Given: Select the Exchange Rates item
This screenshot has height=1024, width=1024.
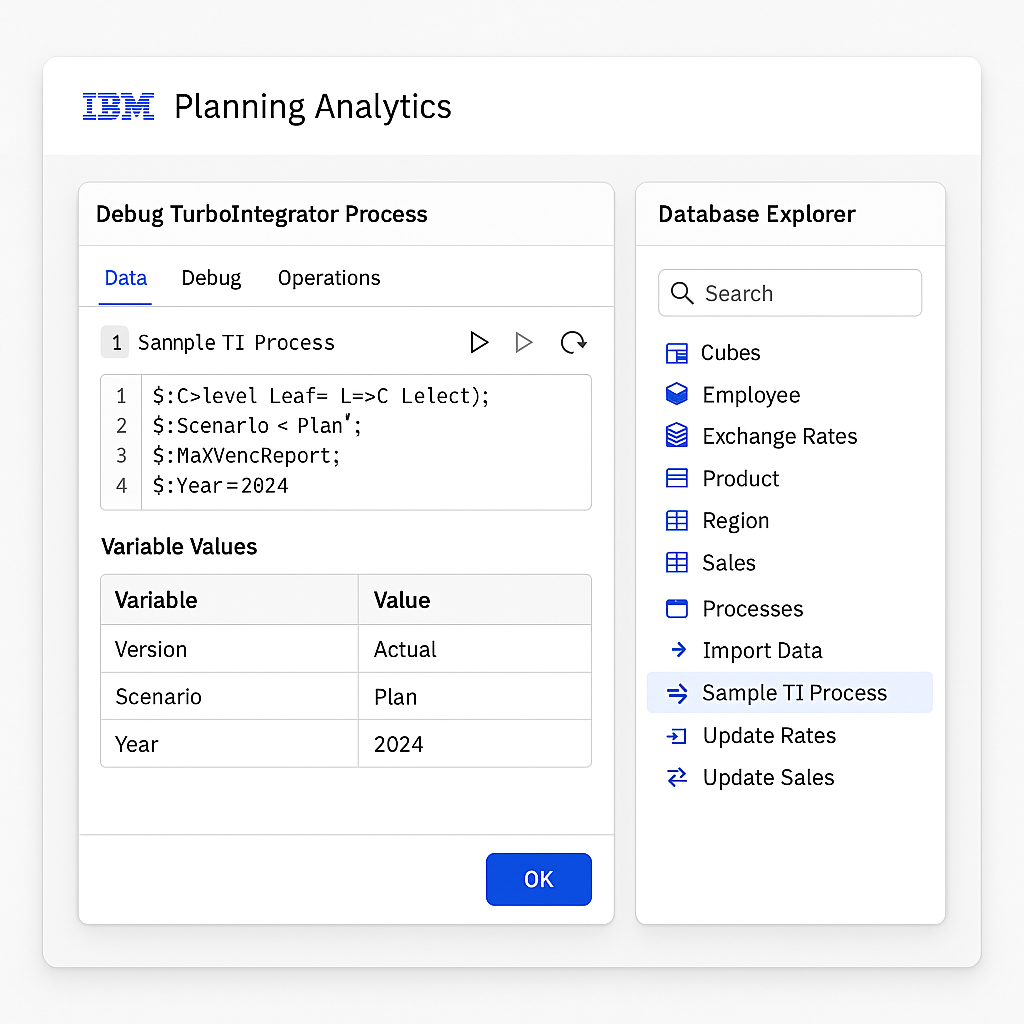Looking at the screenshot, I should coord(780,436).
